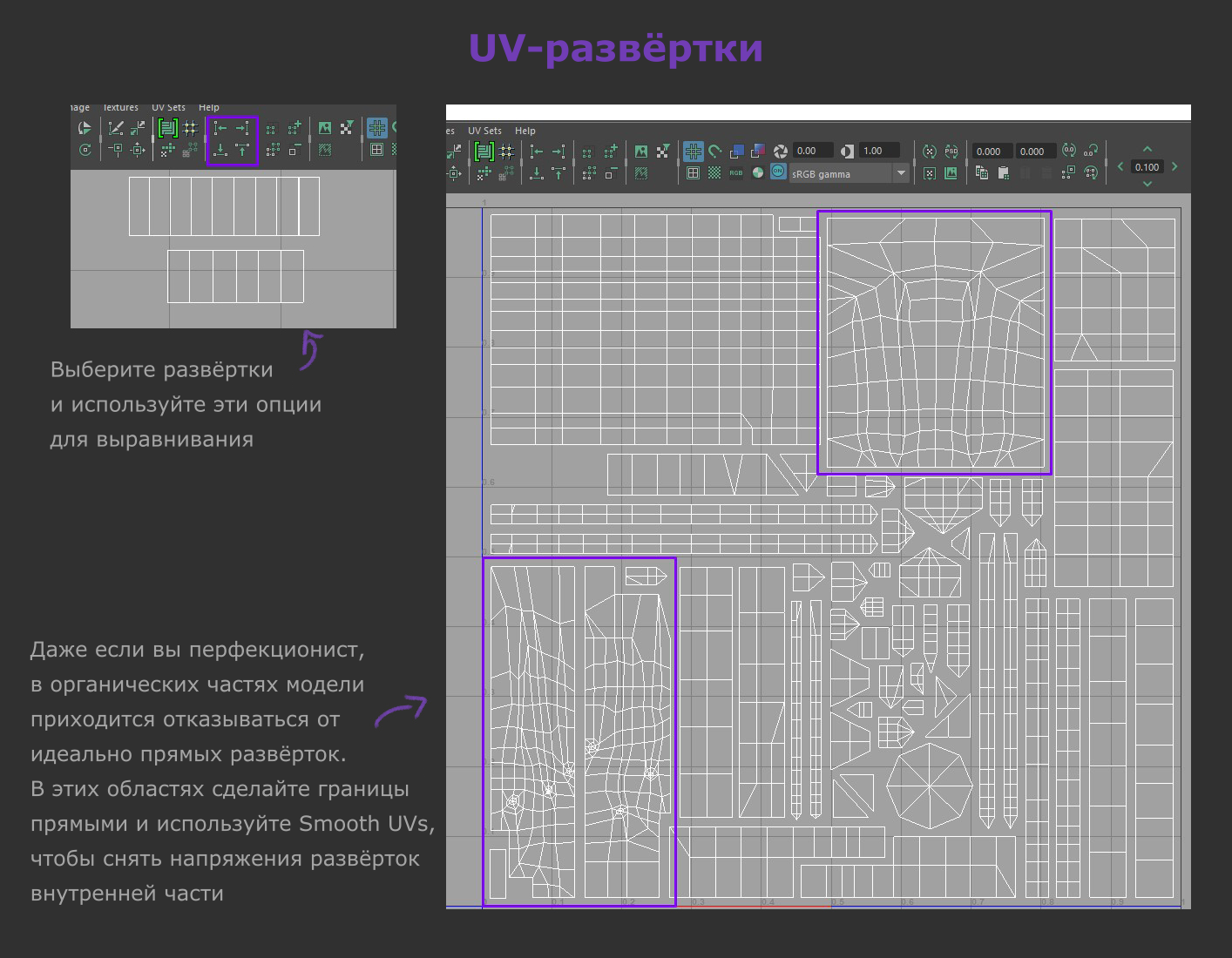Viewport: 1232px width, 958px height.
Task: Click the green bracketed layout icon in small UV Editor
Action: click(167, 129)
